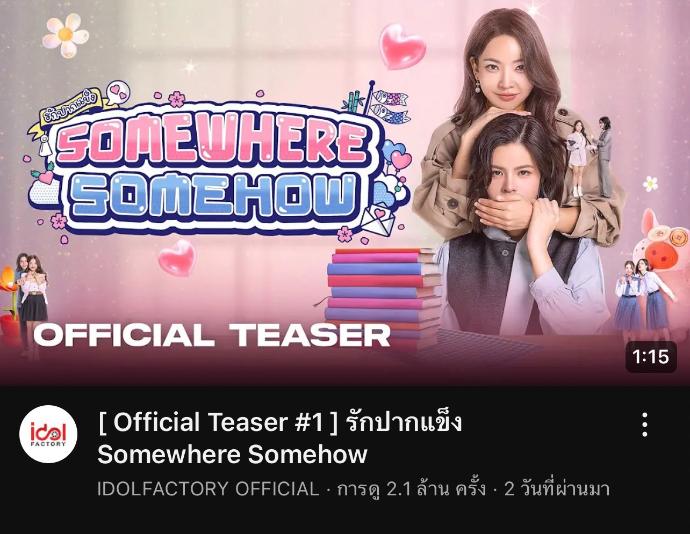Click the stack of colorful books
Viewport: 690px width, 534px height.
pos(381,297)
